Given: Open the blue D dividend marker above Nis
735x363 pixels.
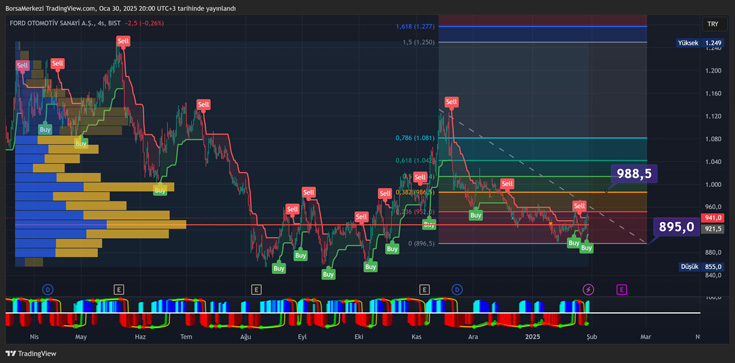Looking at the screenshot, I should point(47,289).
